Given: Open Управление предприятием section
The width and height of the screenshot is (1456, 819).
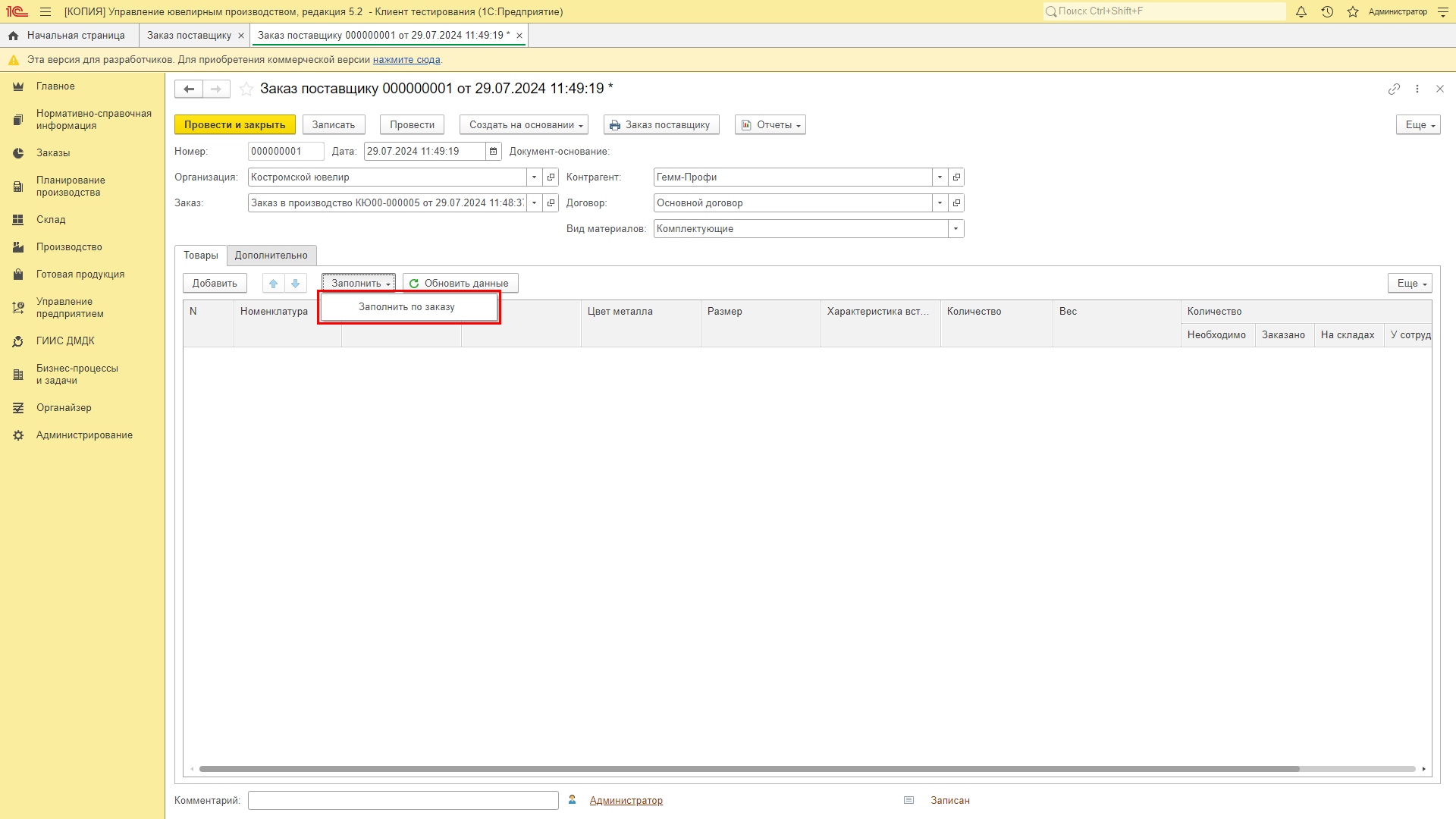Looking at the screenshot, I should click(82, 308).
